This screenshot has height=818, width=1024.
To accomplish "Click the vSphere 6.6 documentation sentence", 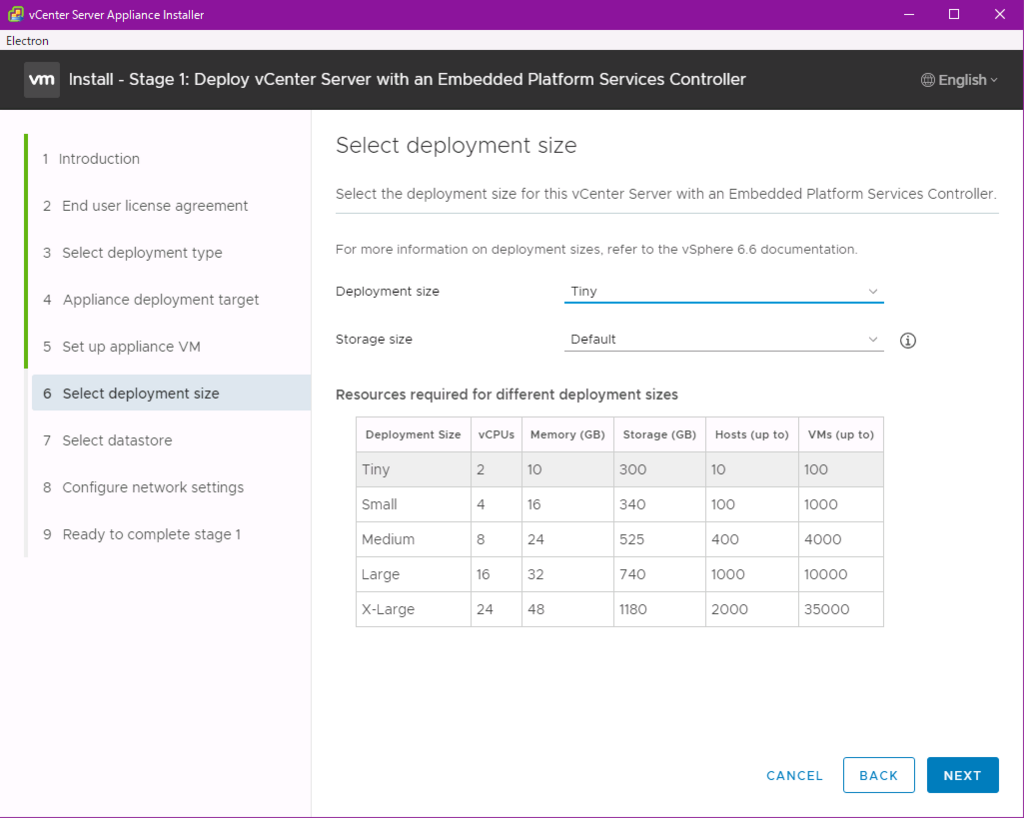I will coord(596,249).
